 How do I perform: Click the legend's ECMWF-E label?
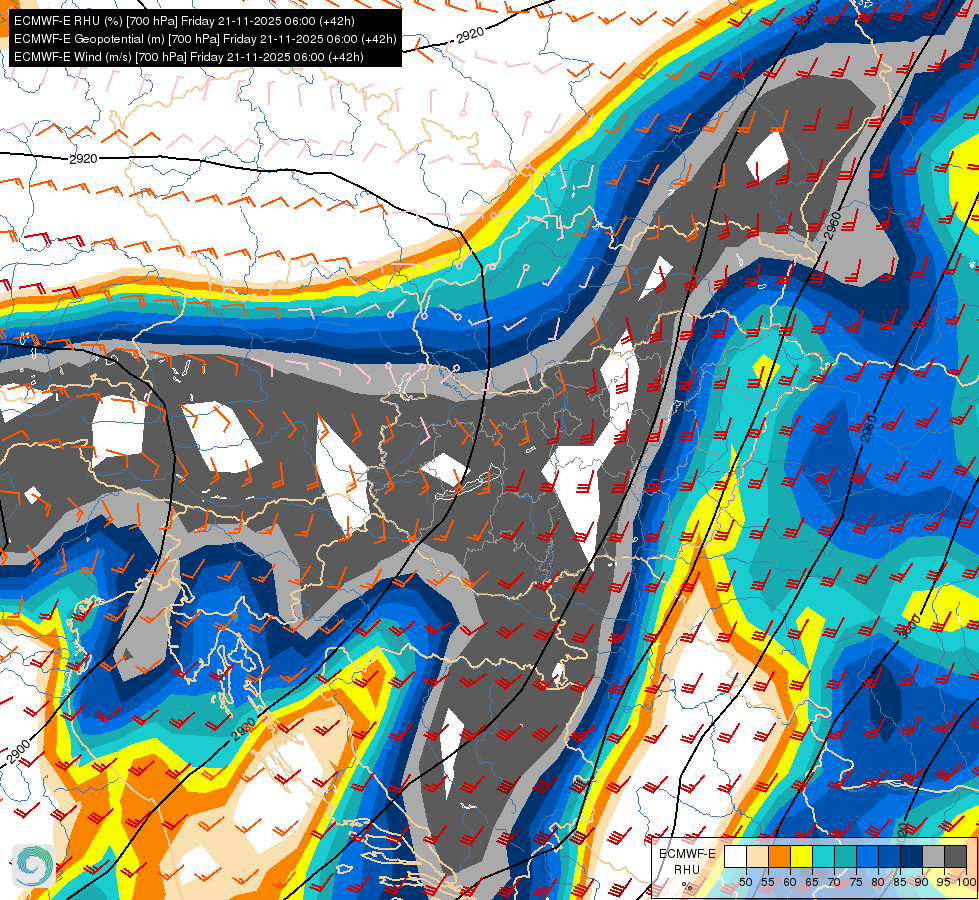[687, 854]
